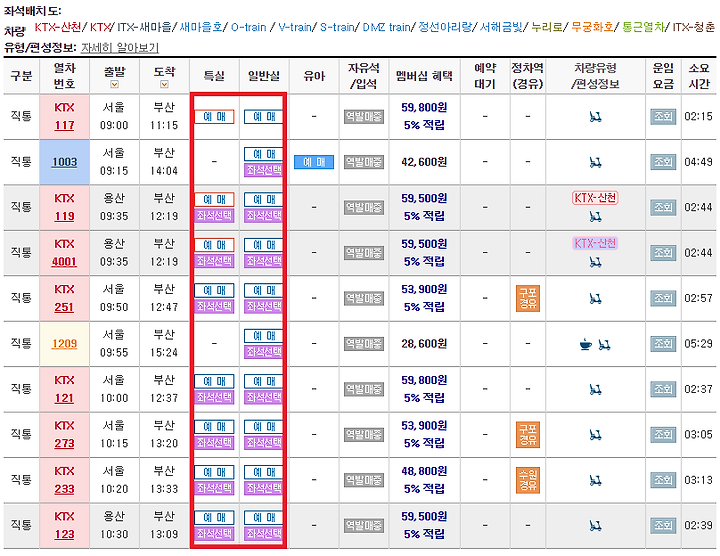Open seat layout icon for KTX 123
This screenshot has width=720, height=556.
coord(596,525)
